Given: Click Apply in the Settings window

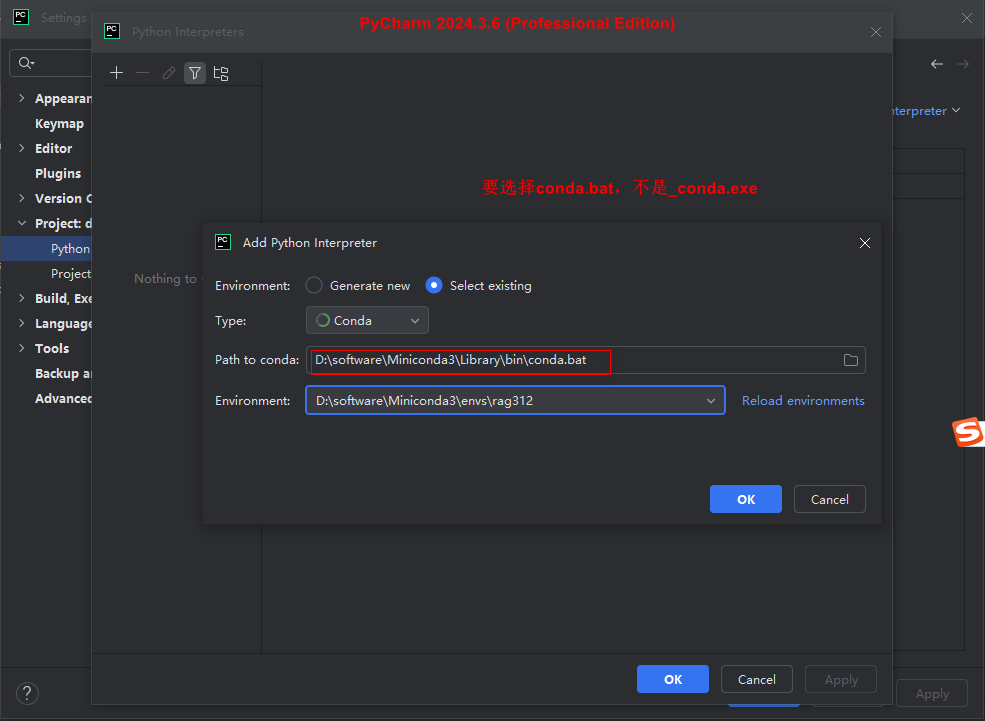Looking at the screenshot, I should coord(932,693).
